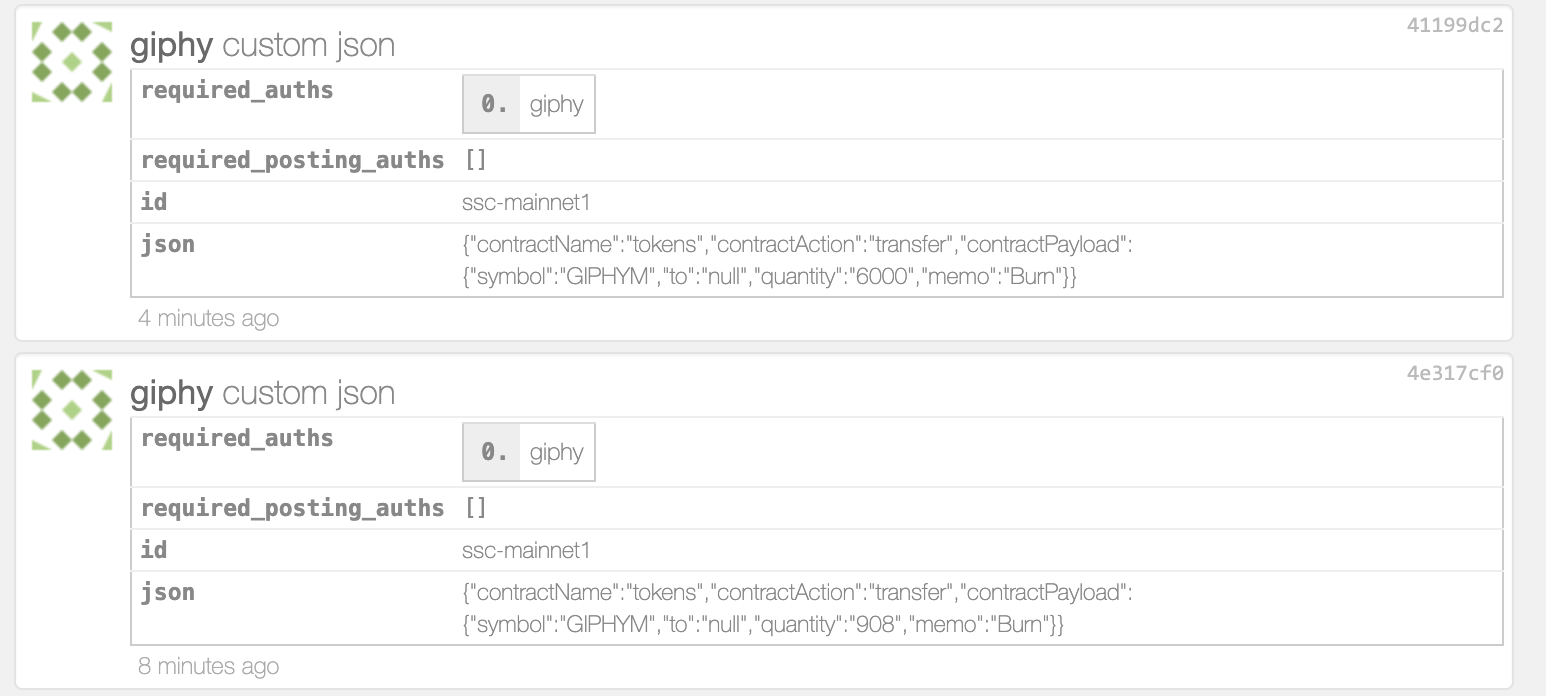Click the "4 minutes ago" timestamp
1546x696 pixels.
[x=208, y=318]
